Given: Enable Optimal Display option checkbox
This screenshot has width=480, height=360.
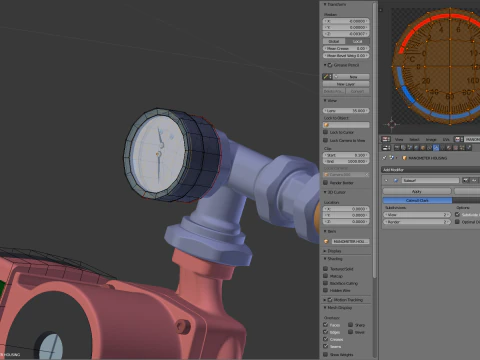Looking at the screenshot, I should (x=457, y=222).
